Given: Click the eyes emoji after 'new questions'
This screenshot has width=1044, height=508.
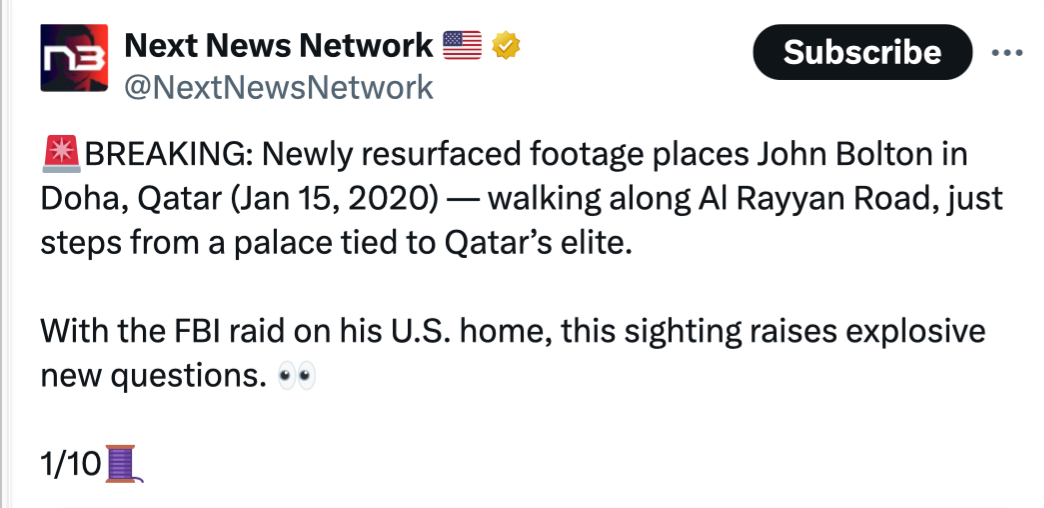Looking at the screenshot, I should click(x=296, y=377).
